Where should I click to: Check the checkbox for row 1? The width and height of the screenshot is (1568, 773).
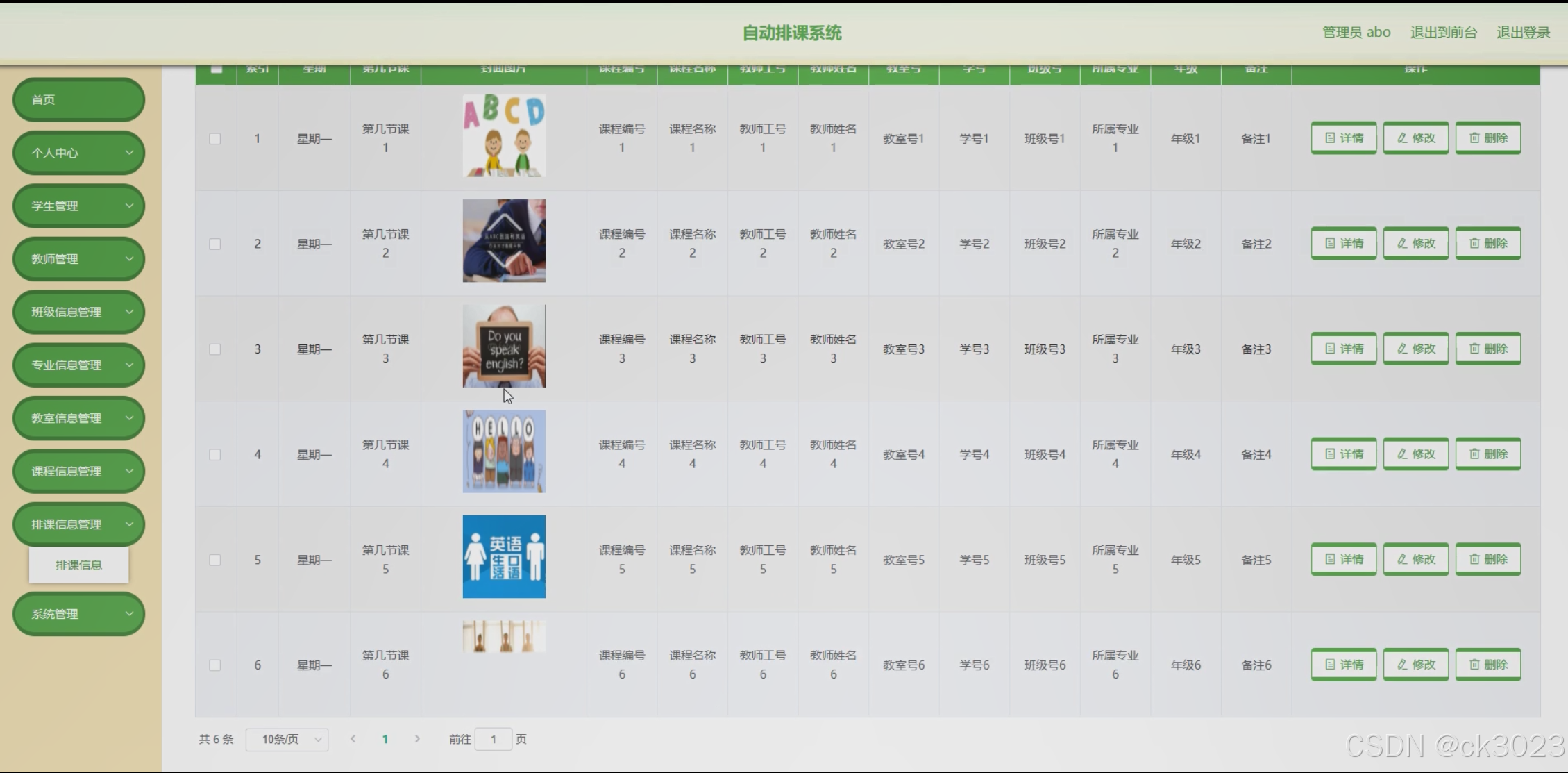point(215,139)
